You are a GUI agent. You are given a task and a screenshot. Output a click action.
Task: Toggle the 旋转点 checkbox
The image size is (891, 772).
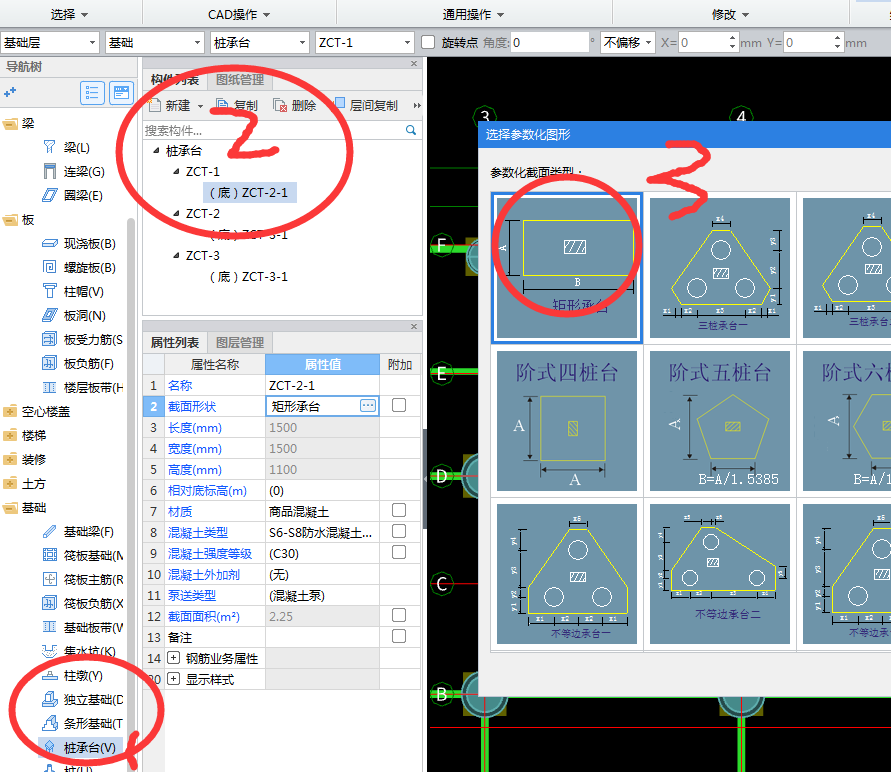[x=428, y=43]
